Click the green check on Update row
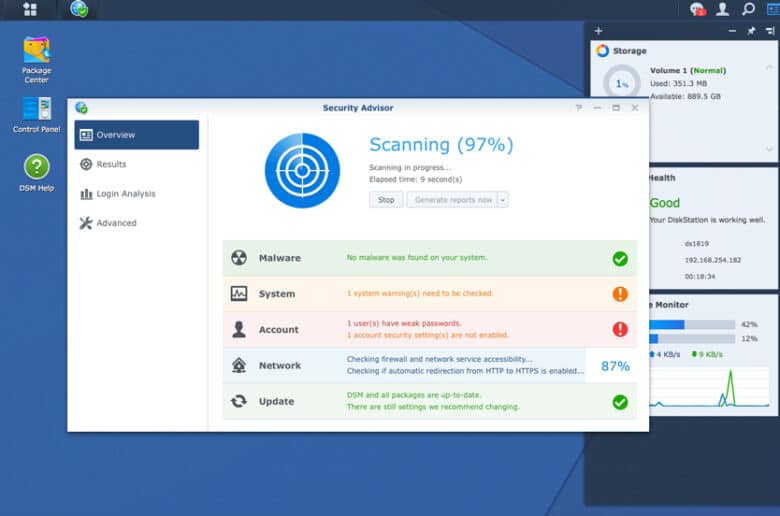The width and height of the screenshot is (780, 516). (x=620, y=402)
